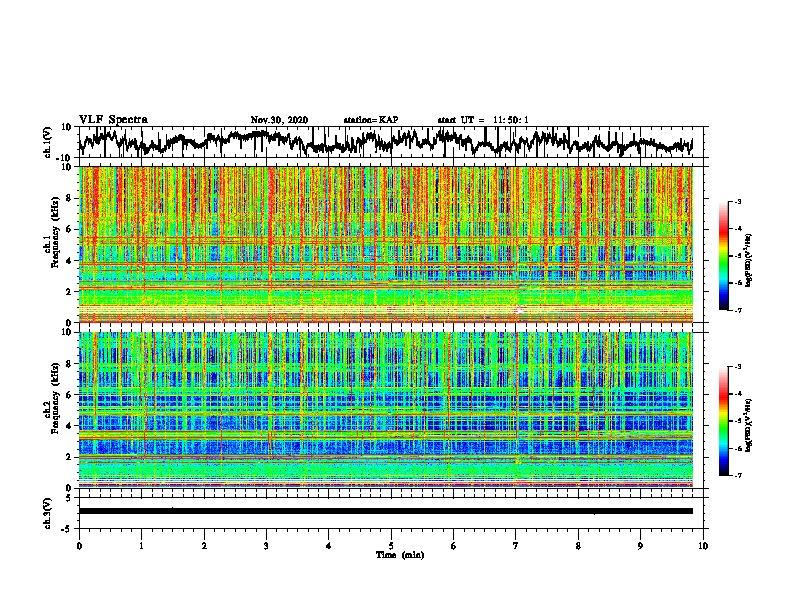
Task: Click the ch.1 waveform trace panel
Action: (393, 142)
